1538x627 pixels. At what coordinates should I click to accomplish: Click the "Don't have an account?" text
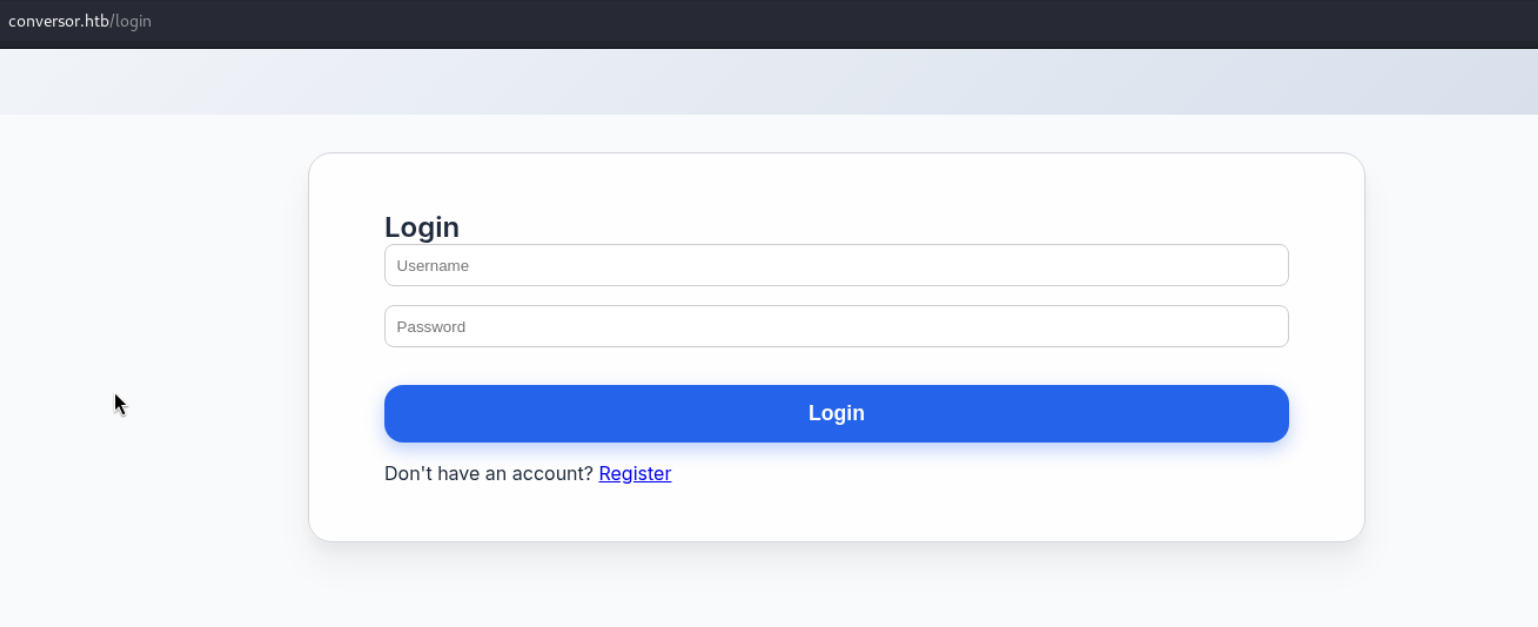point(488,474)
